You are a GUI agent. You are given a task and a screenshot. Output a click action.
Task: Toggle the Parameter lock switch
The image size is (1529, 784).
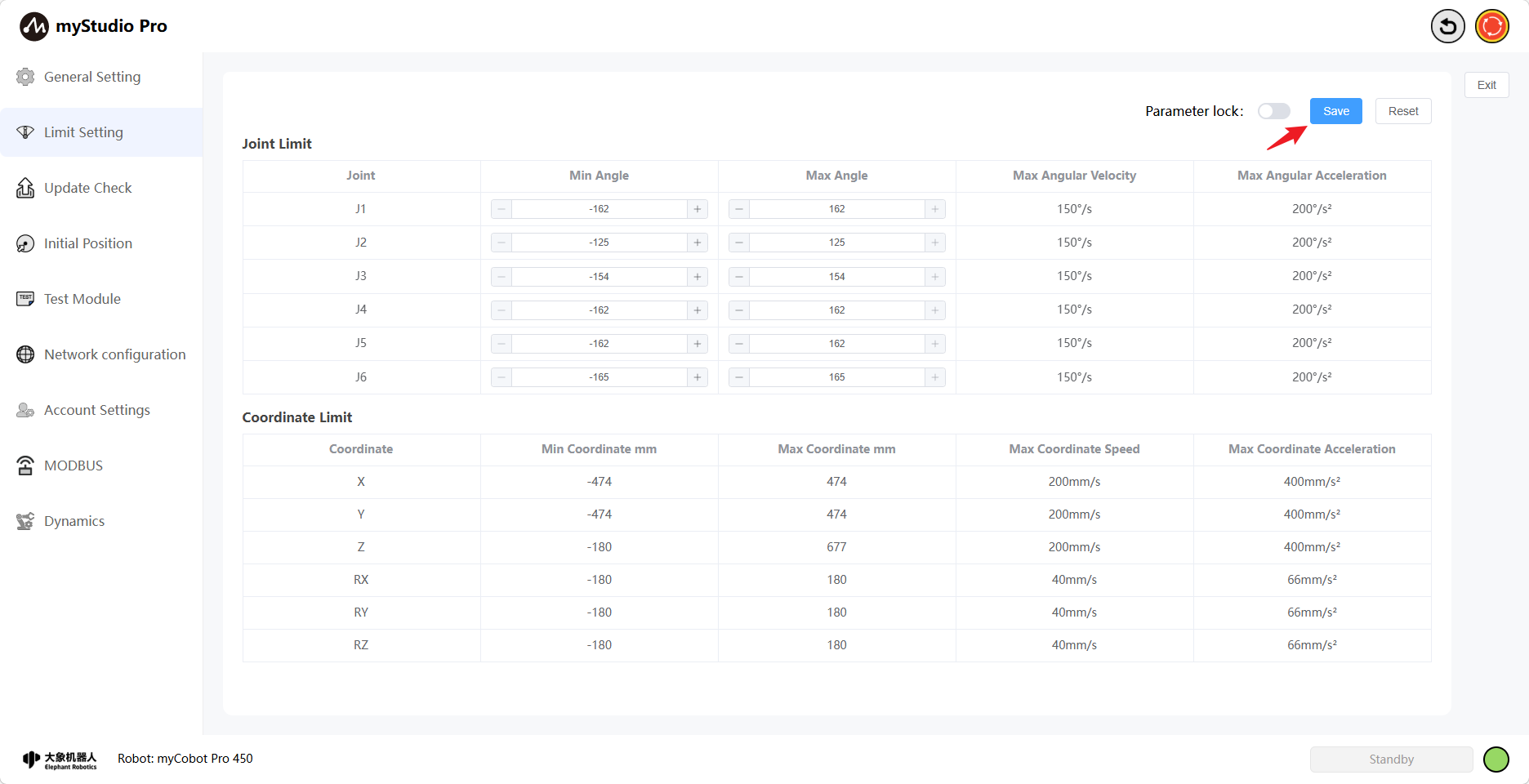tap(1273, 111)
